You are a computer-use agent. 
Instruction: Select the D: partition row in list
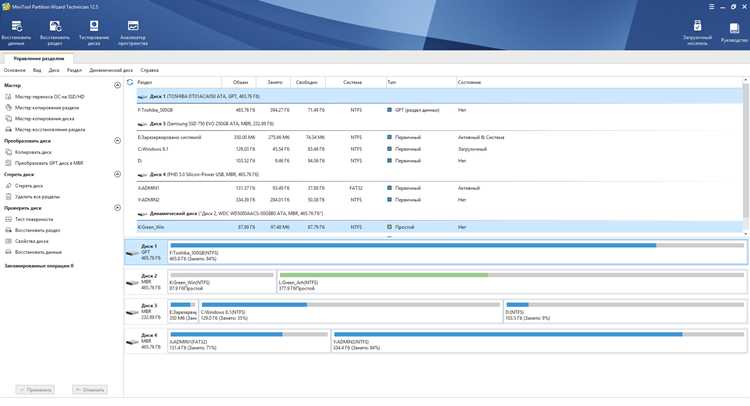coord(439,161)
